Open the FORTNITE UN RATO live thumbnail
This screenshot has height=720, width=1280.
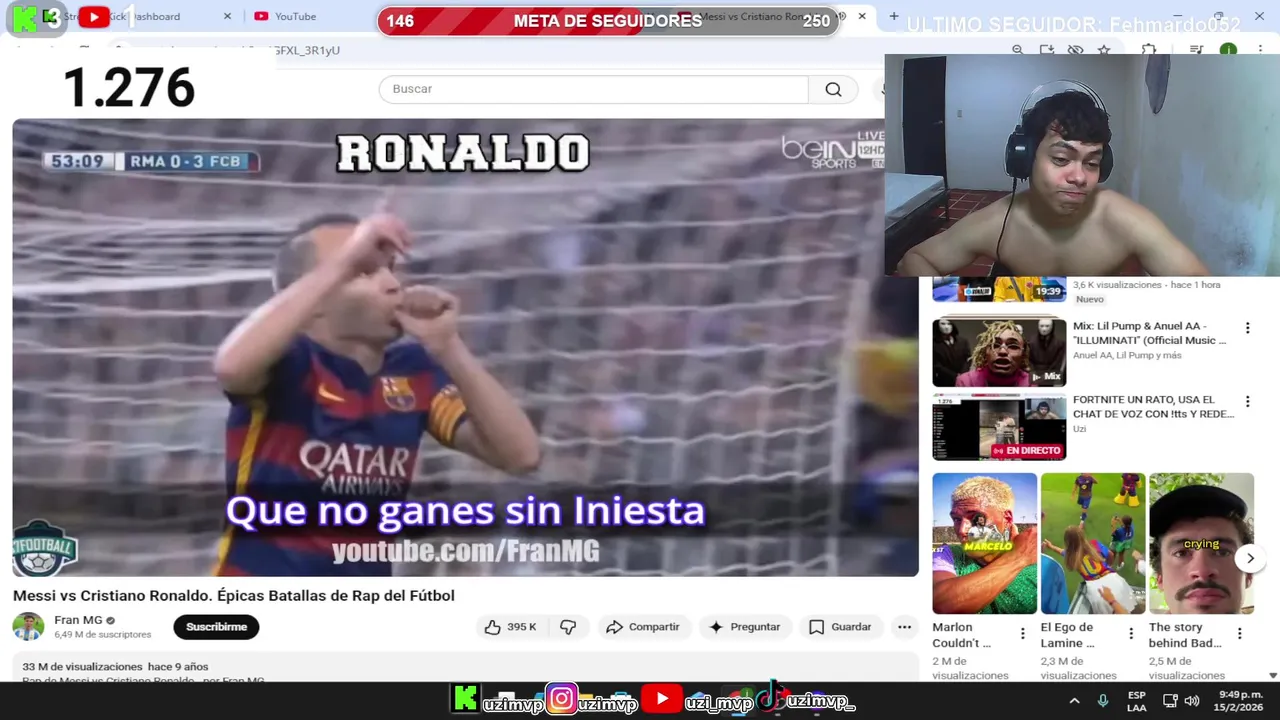[999, 427]
